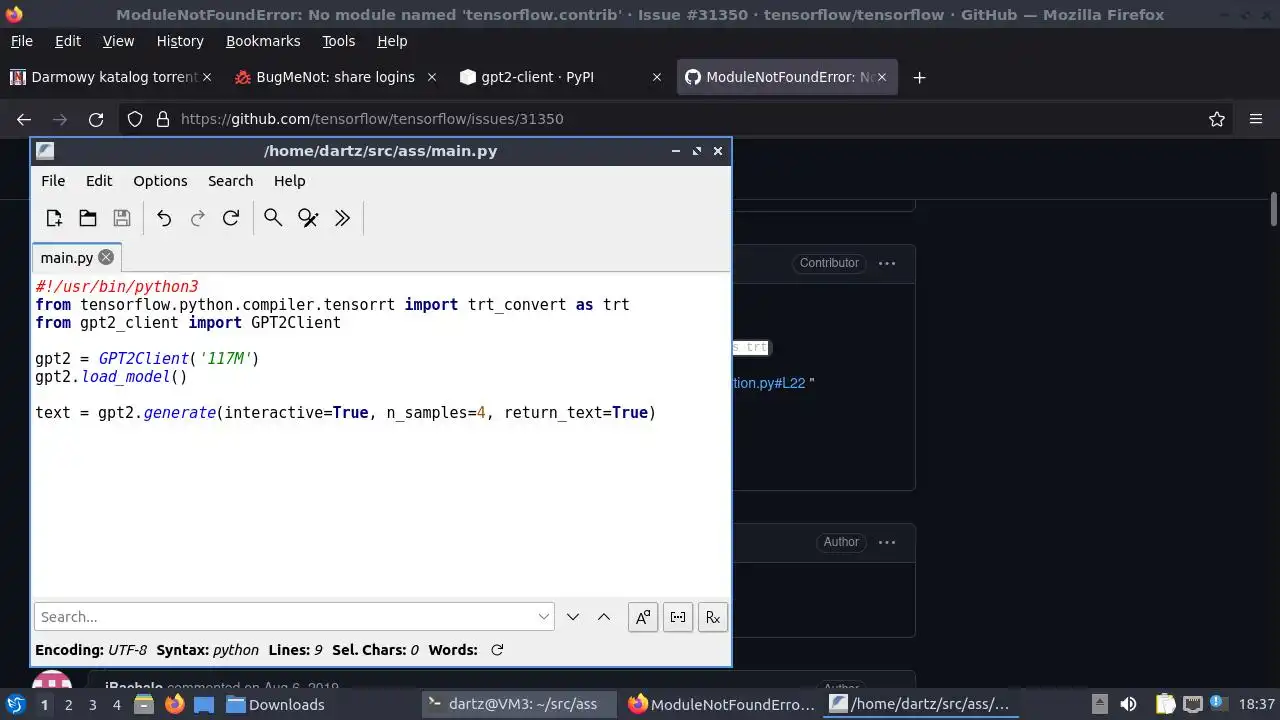Bookmark this page with the star icon

pos(1217,119)
